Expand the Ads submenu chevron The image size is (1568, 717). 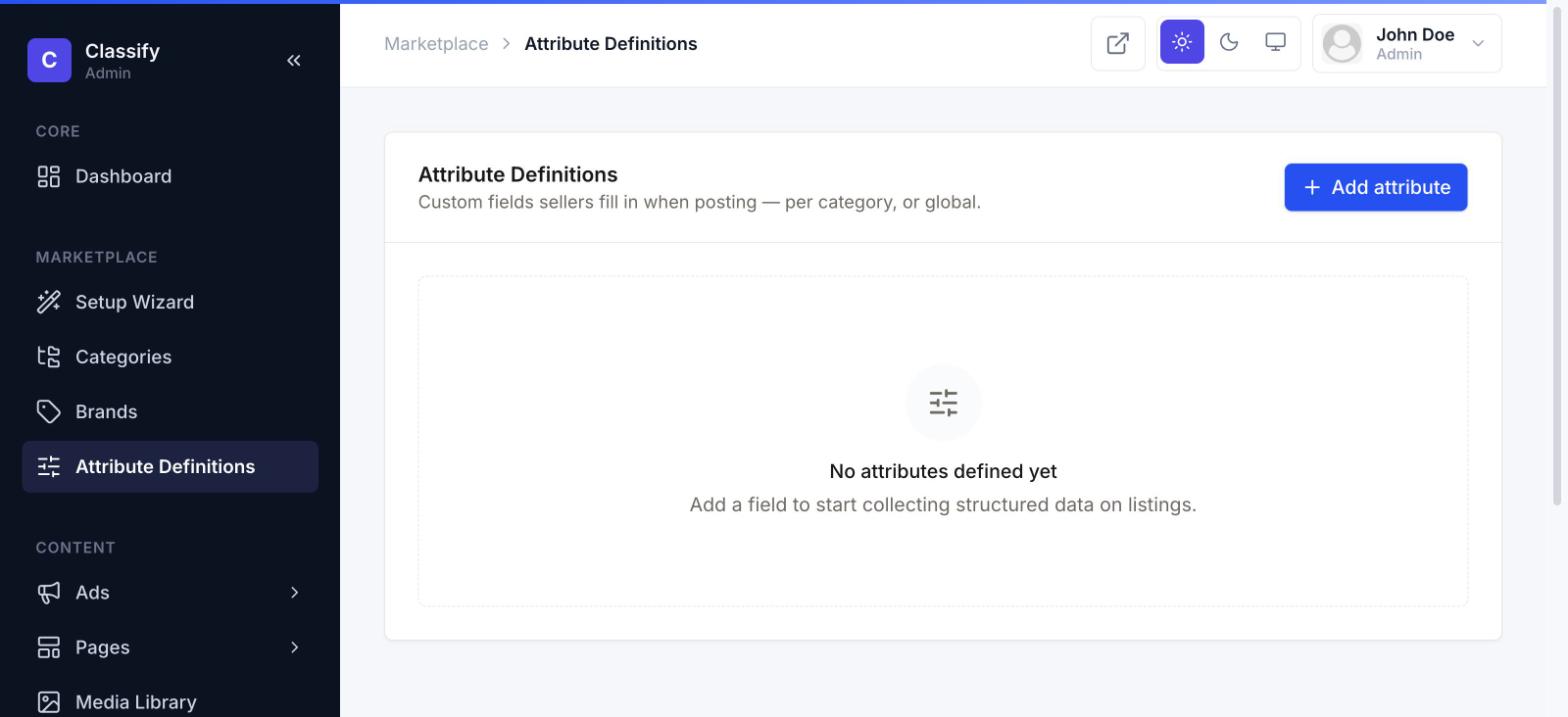pyautogui.click(x=294, y=593)
